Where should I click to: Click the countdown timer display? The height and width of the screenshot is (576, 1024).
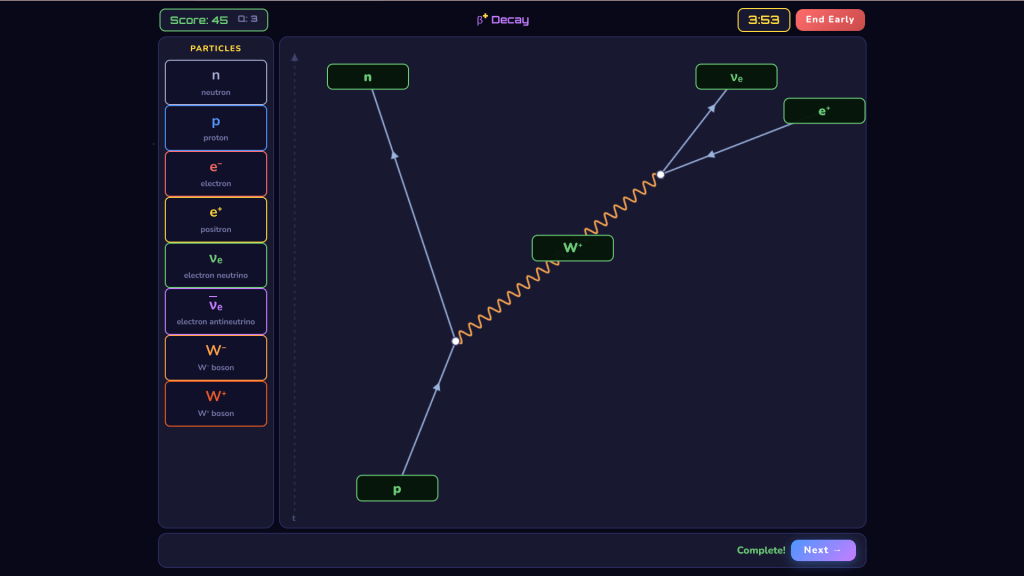pyautogui.click(x=764, y=20)
